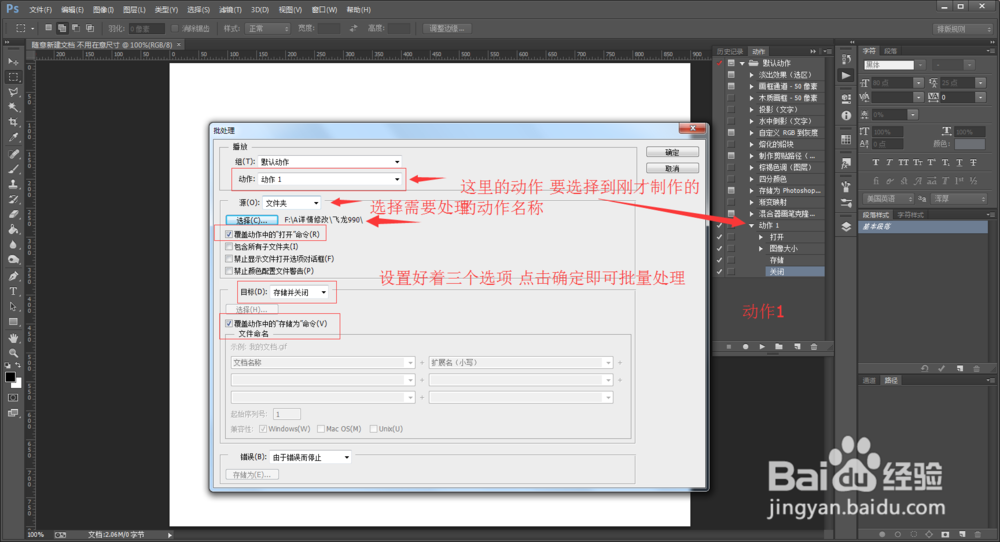Open the Layers panel icon in dock
Image resolution: width=1000 pixels, height=542 pixels.
pos(846,226)
